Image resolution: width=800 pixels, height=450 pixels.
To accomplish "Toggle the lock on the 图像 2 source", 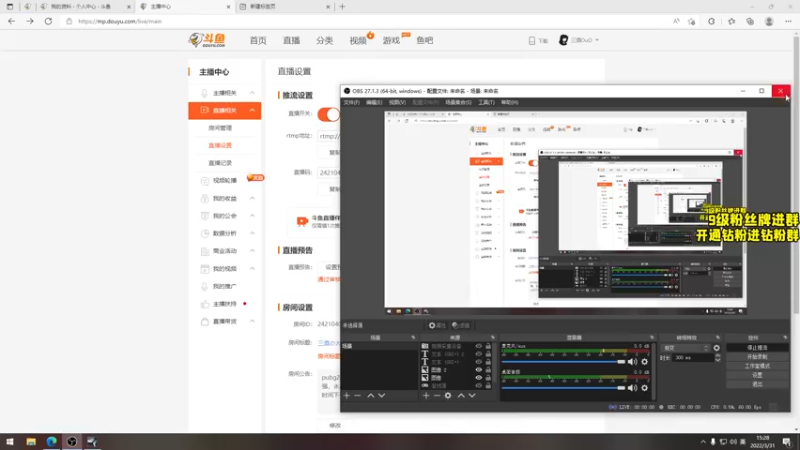I will point(488,369).
